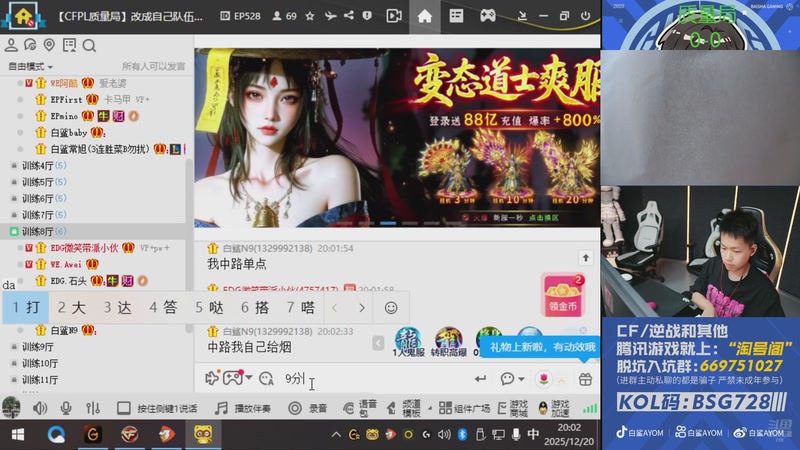The image size is (800, 450).
Task: Click the airplane jump-channel icon
Action: click(x=331, y=16)
